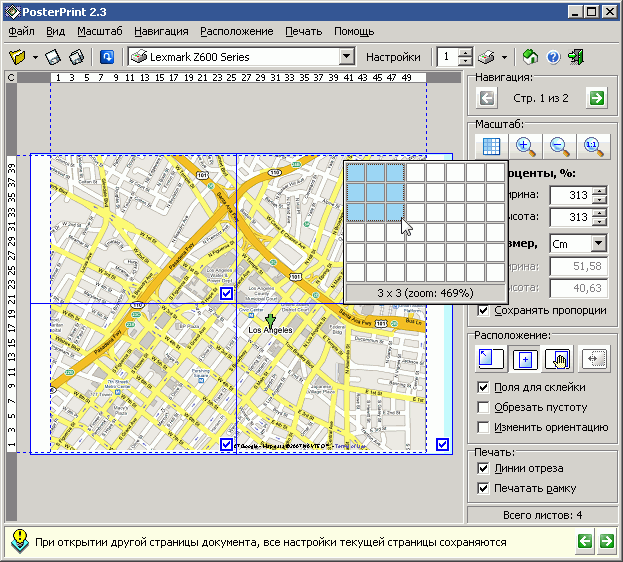Expand the open-file dropdown arrow
623x562 pixels.
pos(35,58)
